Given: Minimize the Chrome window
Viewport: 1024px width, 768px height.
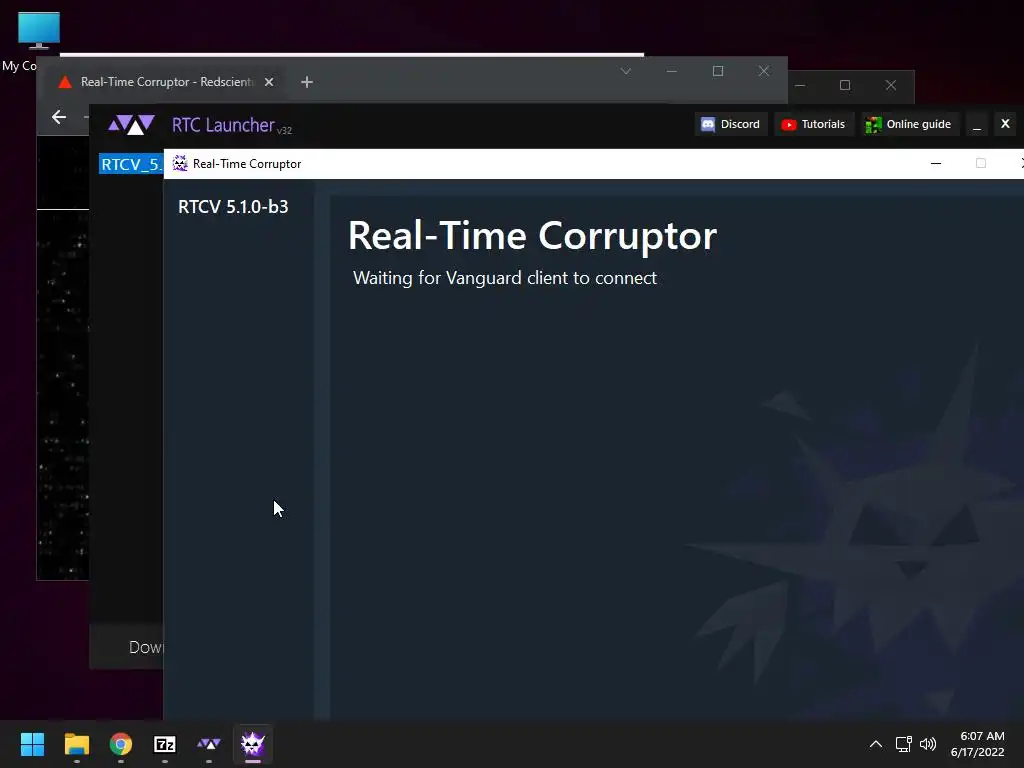Looking at the screenshot, I should [x=671, y=71].
